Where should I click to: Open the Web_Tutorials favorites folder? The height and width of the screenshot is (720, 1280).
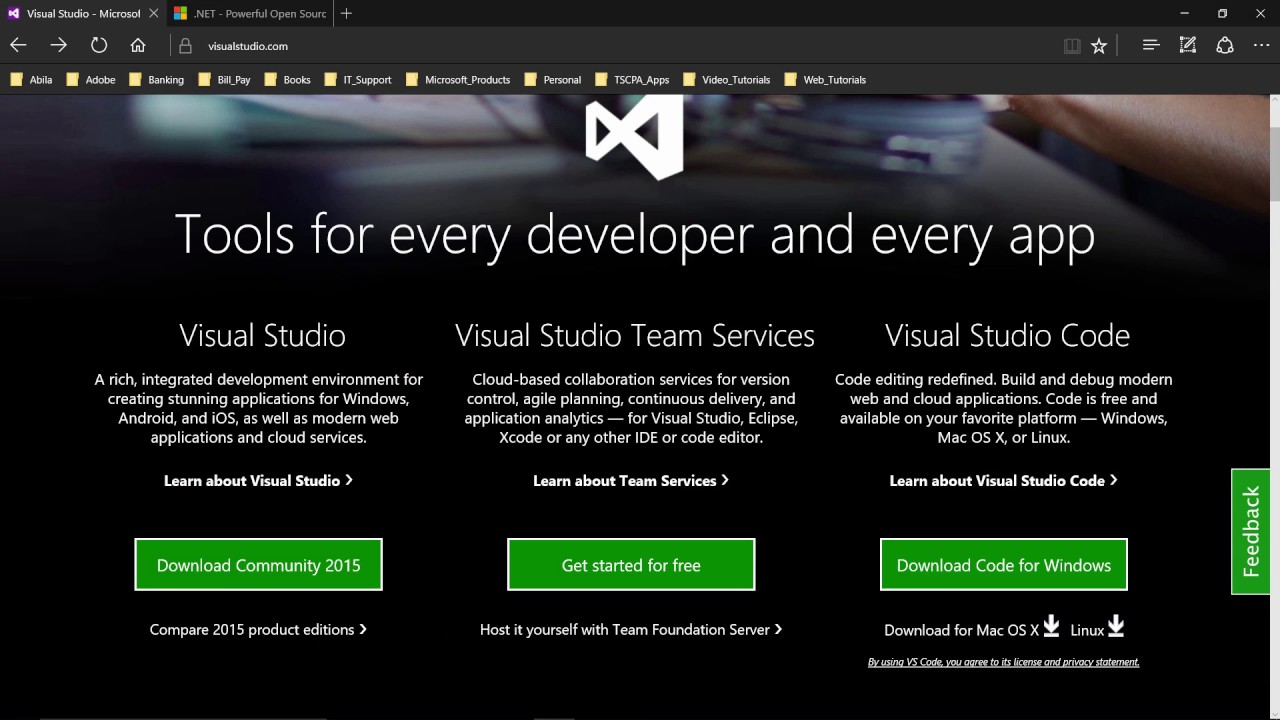coord(825,80)
